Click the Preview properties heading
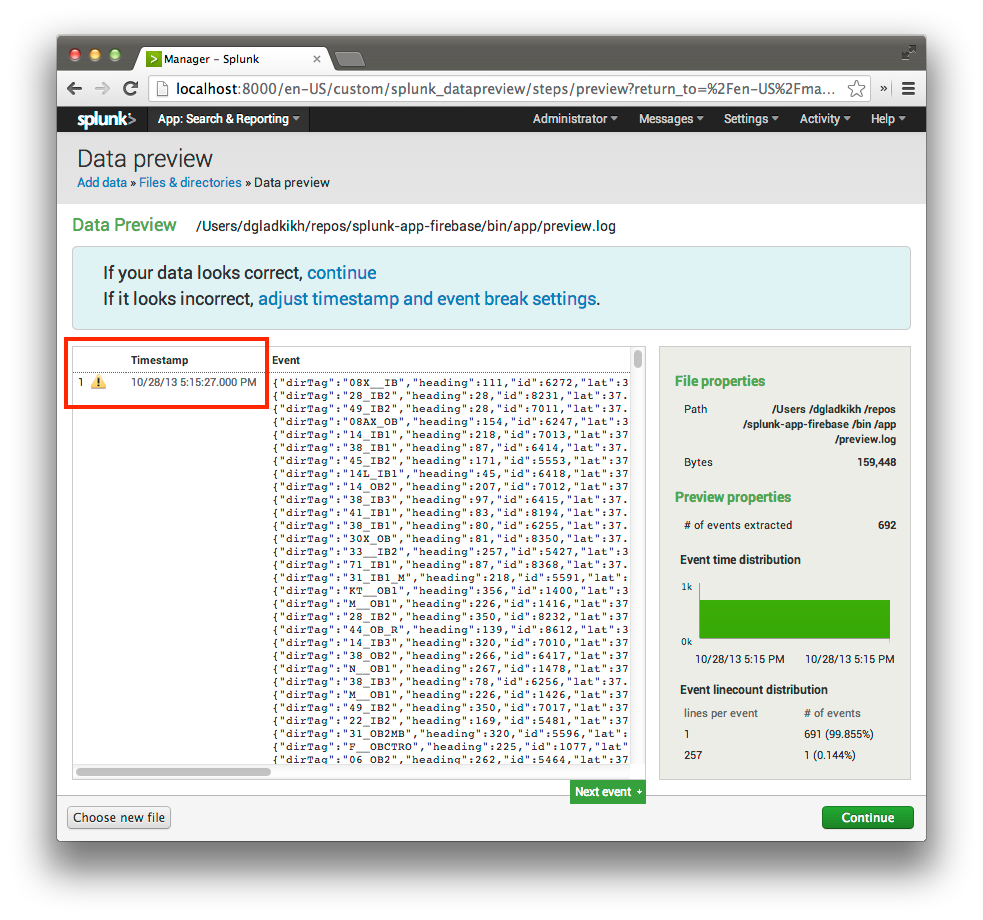Image resolution: width=983 pixels, height=920 pixels. tap(733, 497)
